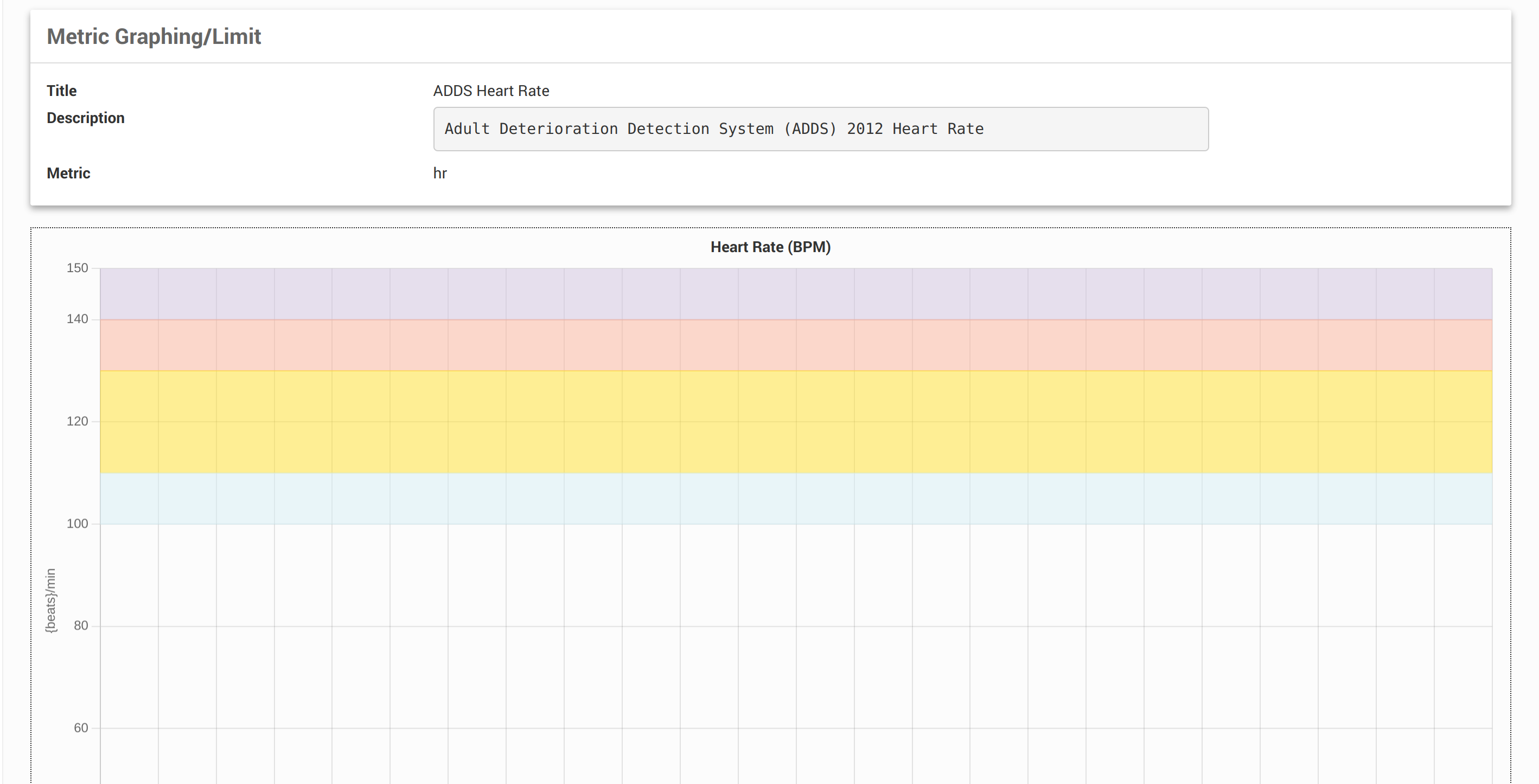Viewport: 1539px width, 784px height.
Task: Click the purple band above 140
Action: pos(795,294)
